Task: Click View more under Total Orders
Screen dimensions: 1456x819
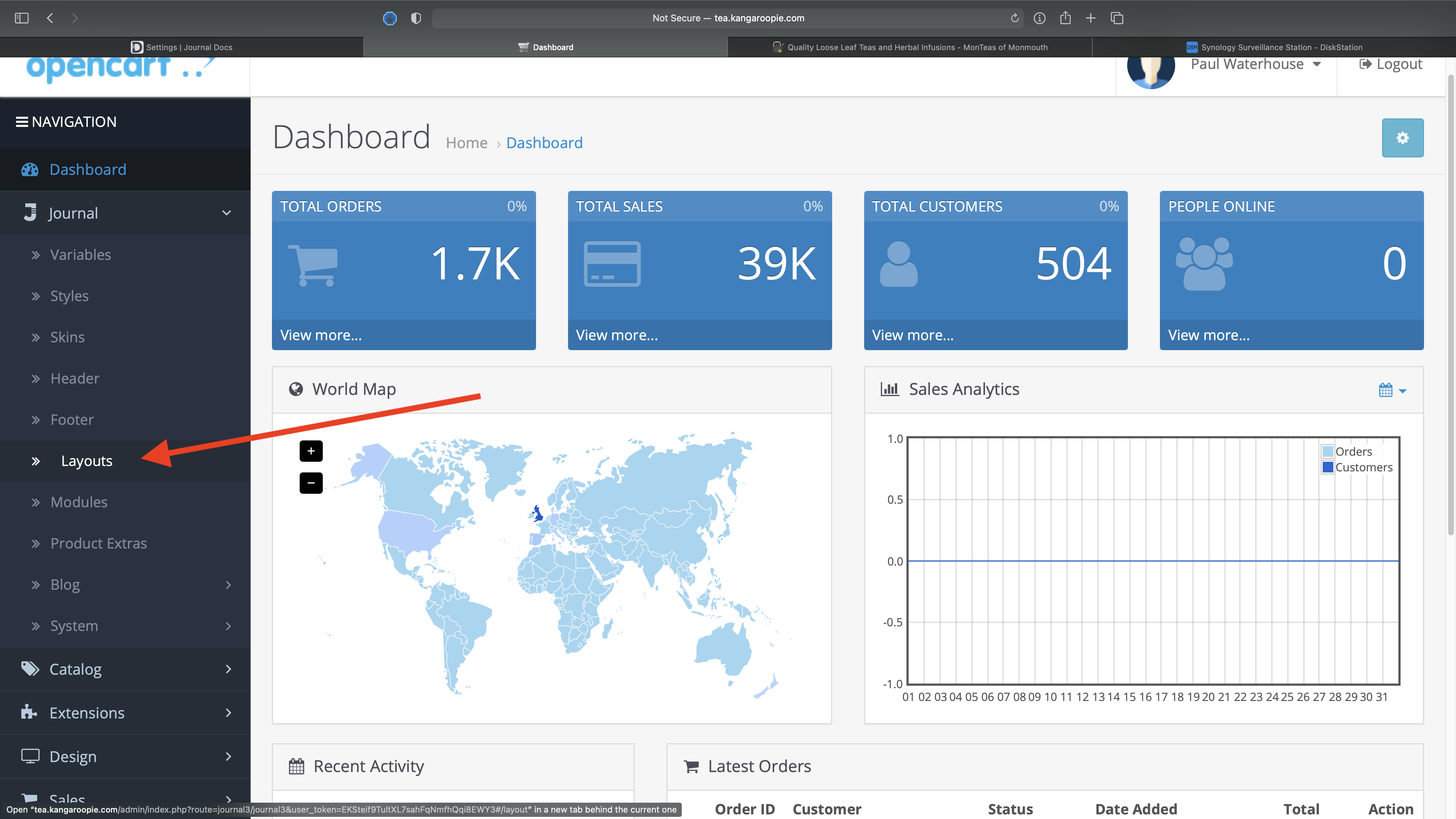Action: 321,335
